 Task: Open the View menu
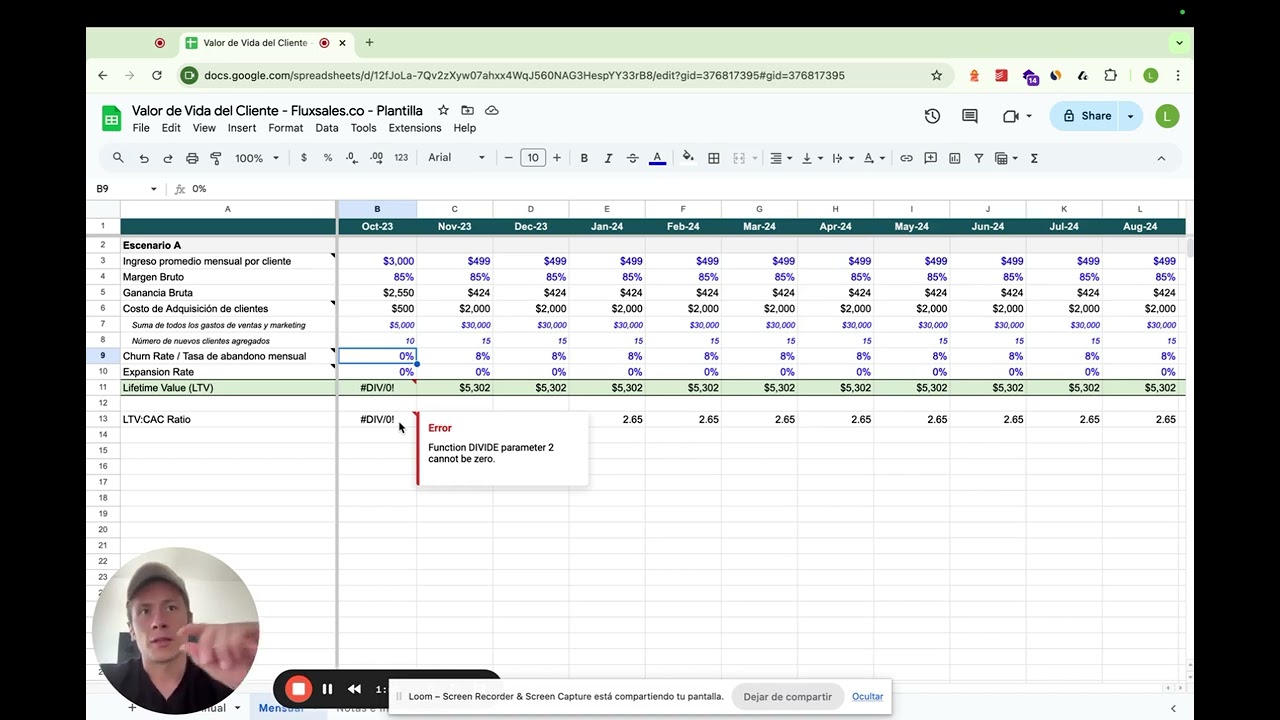[204, 128]
